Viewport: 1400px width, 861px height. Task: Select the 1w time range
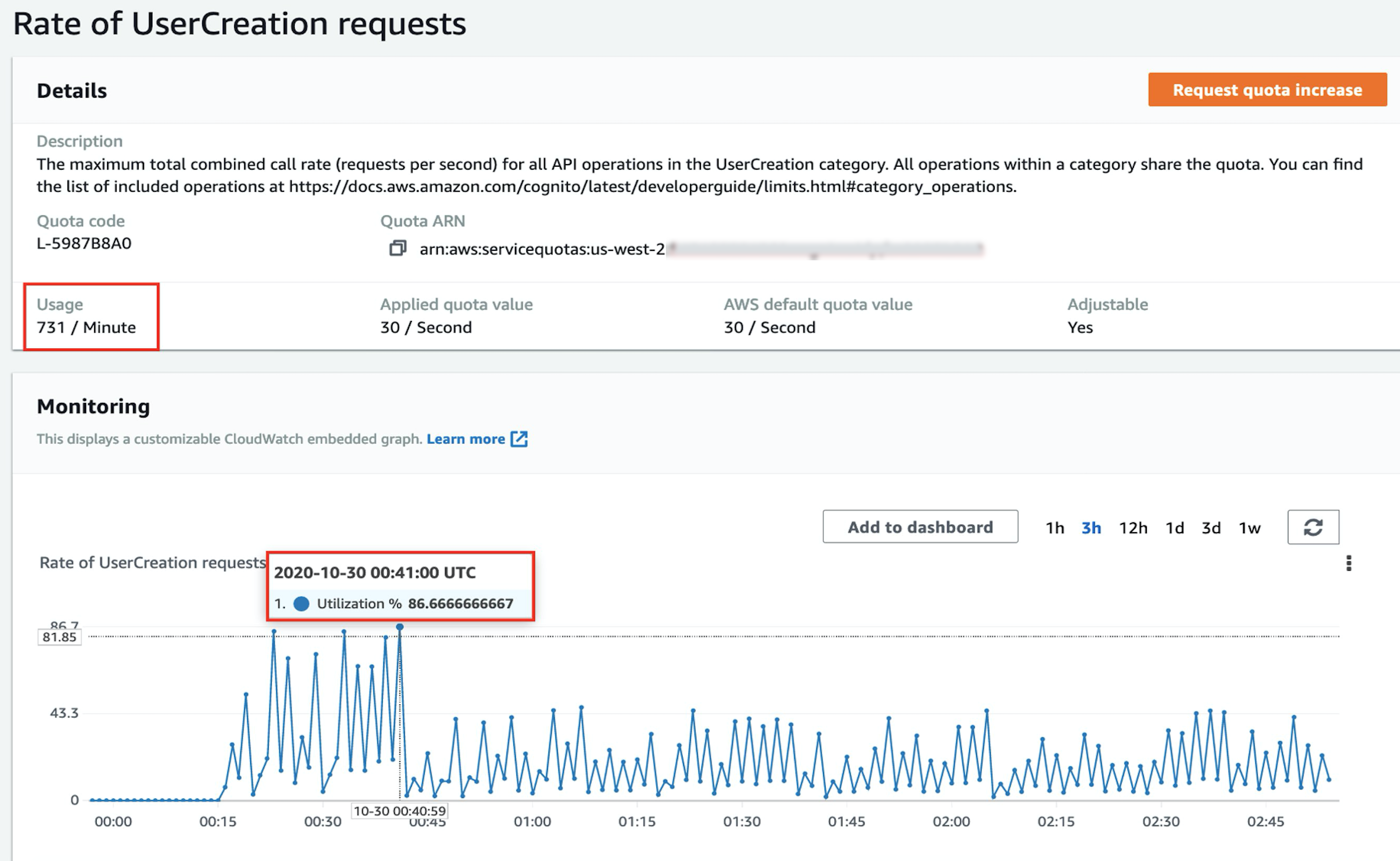(1248, 528)
